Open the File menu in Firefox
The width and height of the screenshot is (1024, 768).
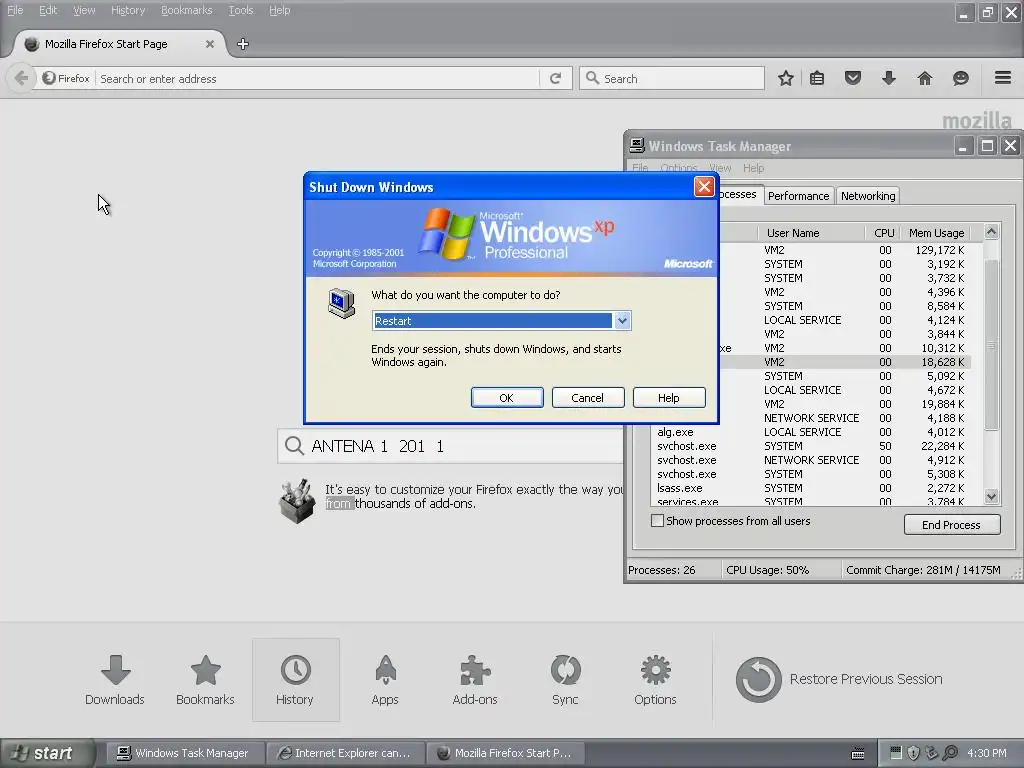(15, 10)
